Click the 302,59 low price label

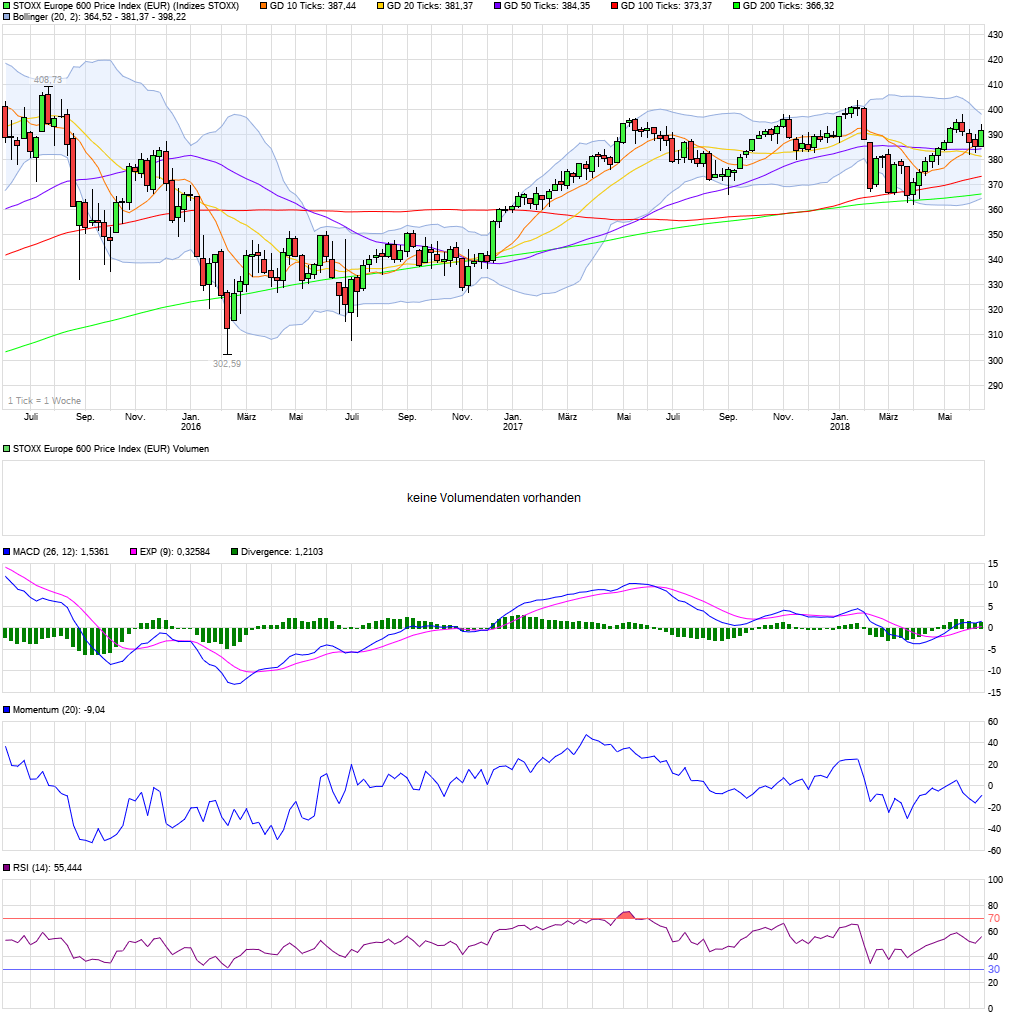[x=227, y=364]
